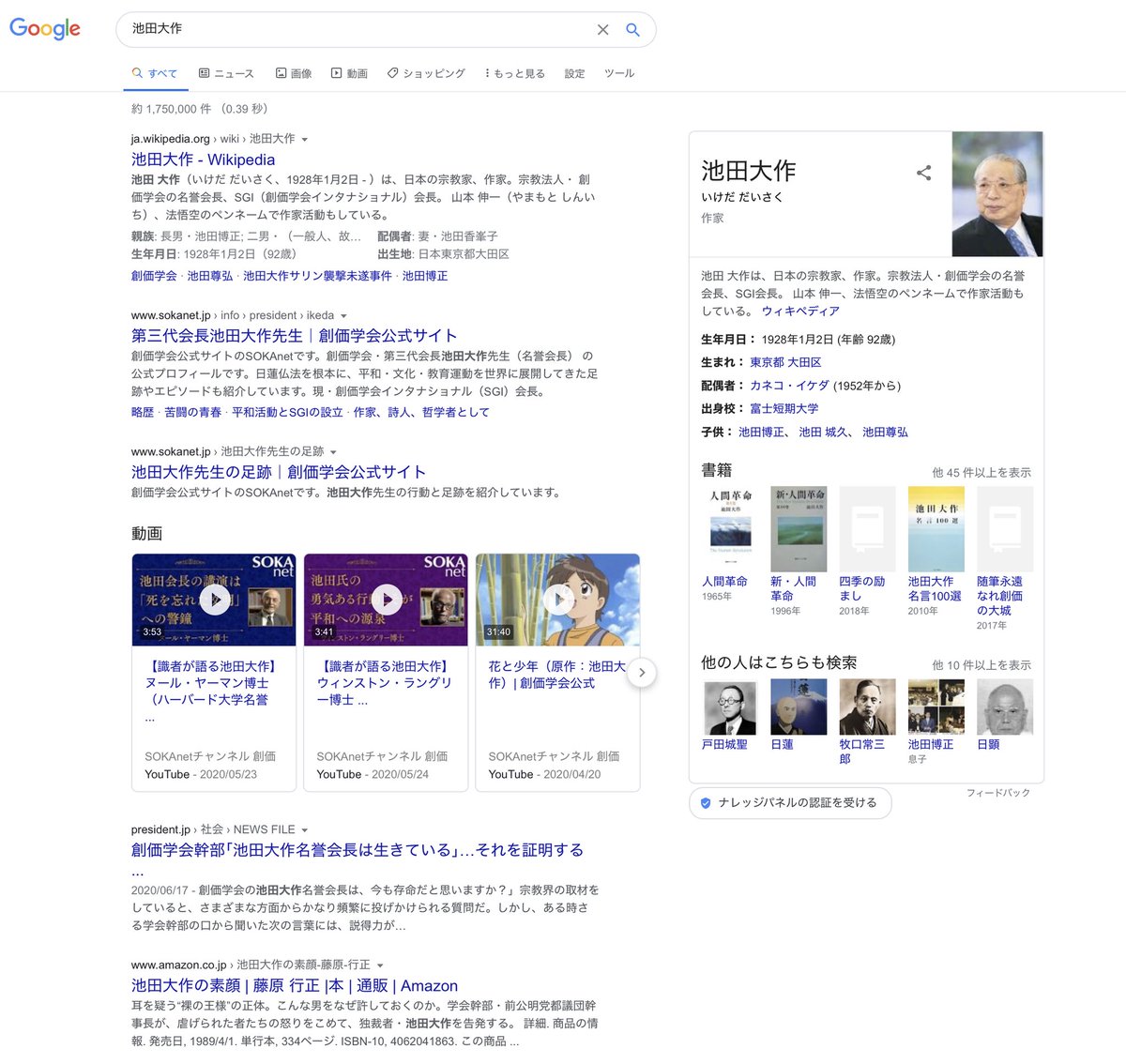The width and height of the screenshot is (1126, 1064).
Task: Expand sokanet.jp president result dropdown arrow
Action: 343,316
